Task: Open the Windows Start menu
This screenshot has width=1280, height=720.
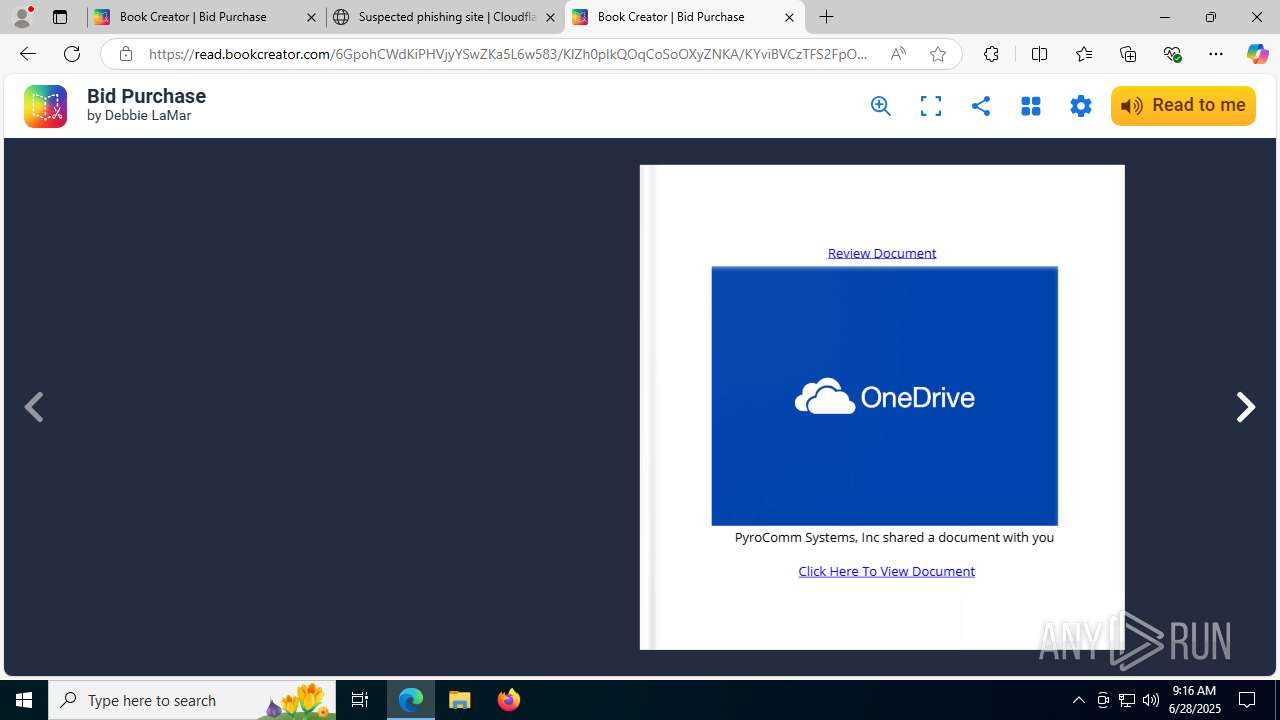Action: [x=24, y=700]
